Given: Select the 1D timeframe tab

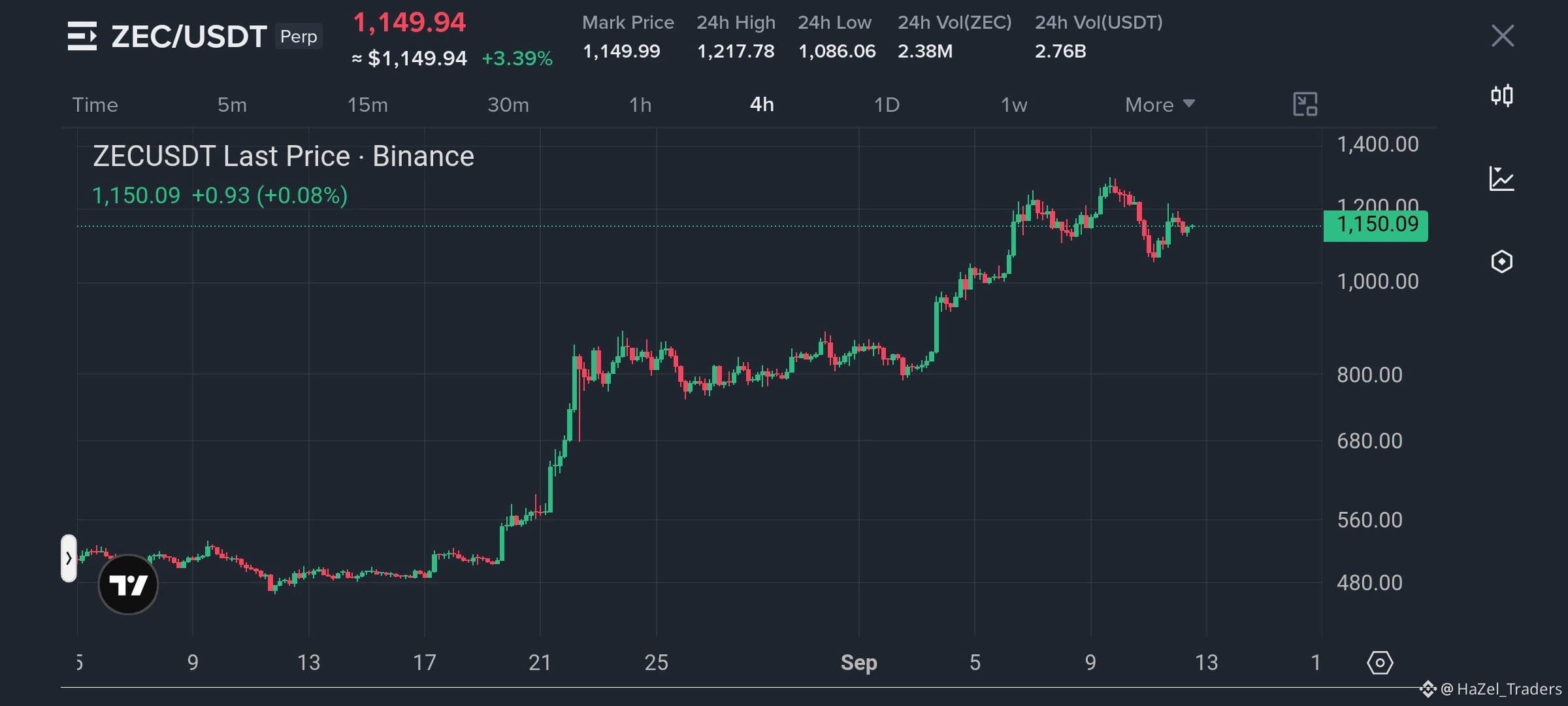Looking at the screenshot, I should (x=887, y=105).
